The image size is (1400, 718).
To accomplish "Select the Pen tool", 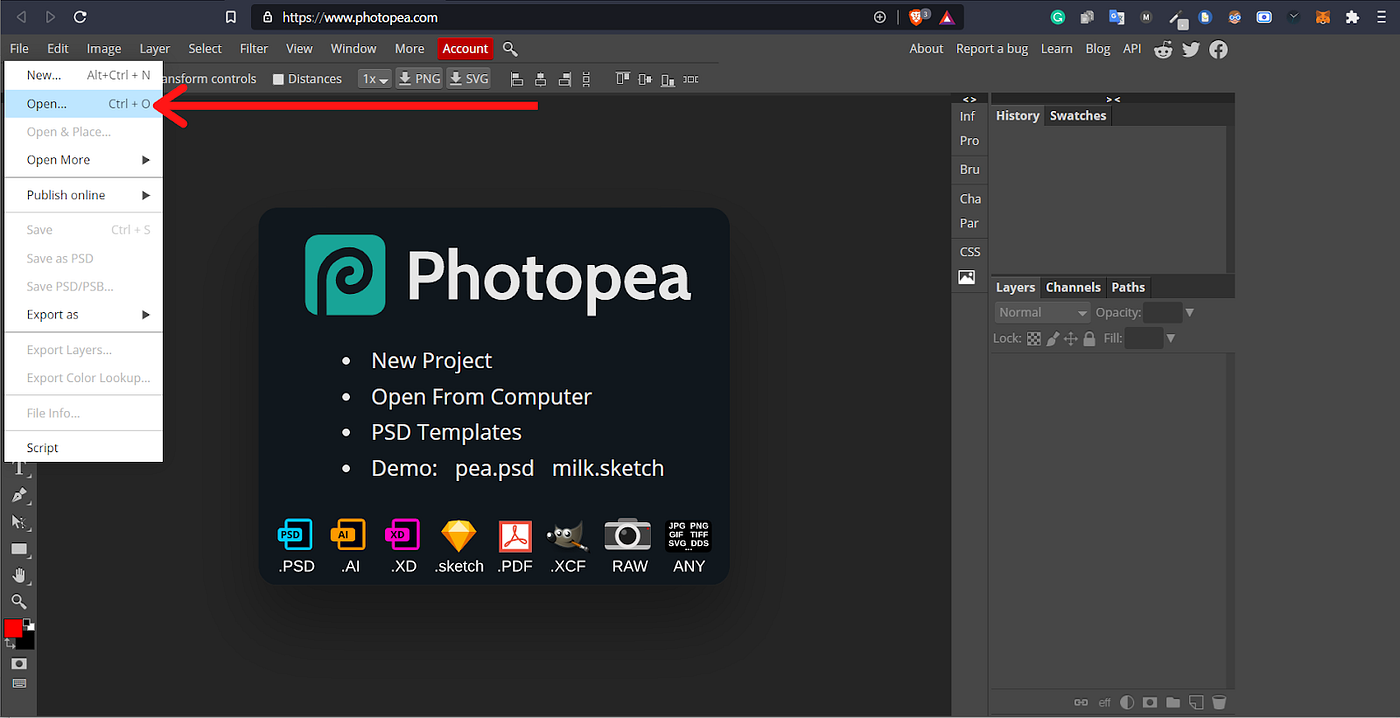I will (18, 495).
